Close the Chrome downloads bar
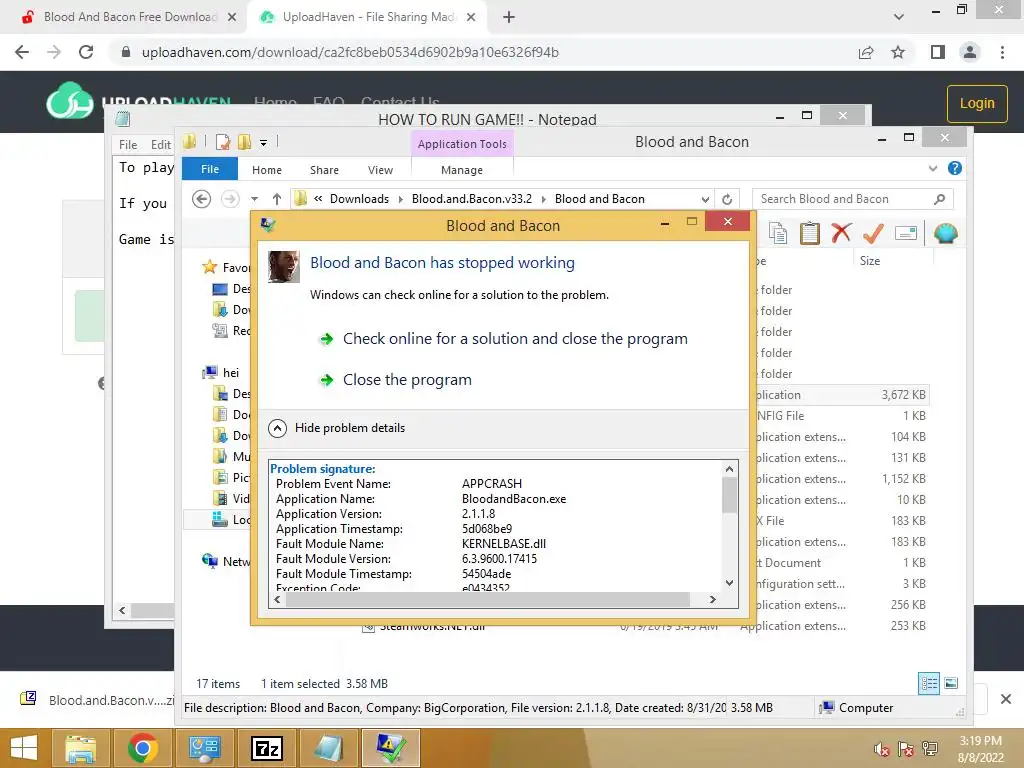Screen dimensions: 1024x768 point(1006,699)
